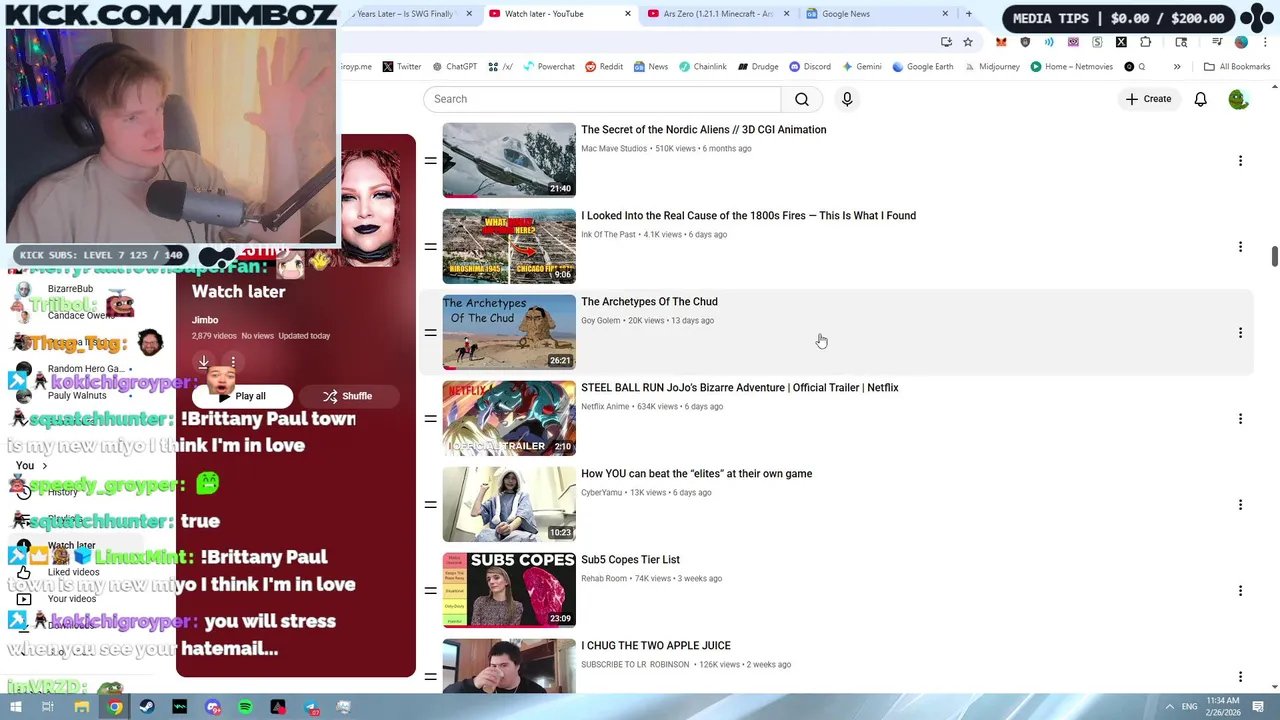Open I CHUG THE TWO APPLE JUICE thumbnail
This screenshot has height=720, width=1280.
509,666
